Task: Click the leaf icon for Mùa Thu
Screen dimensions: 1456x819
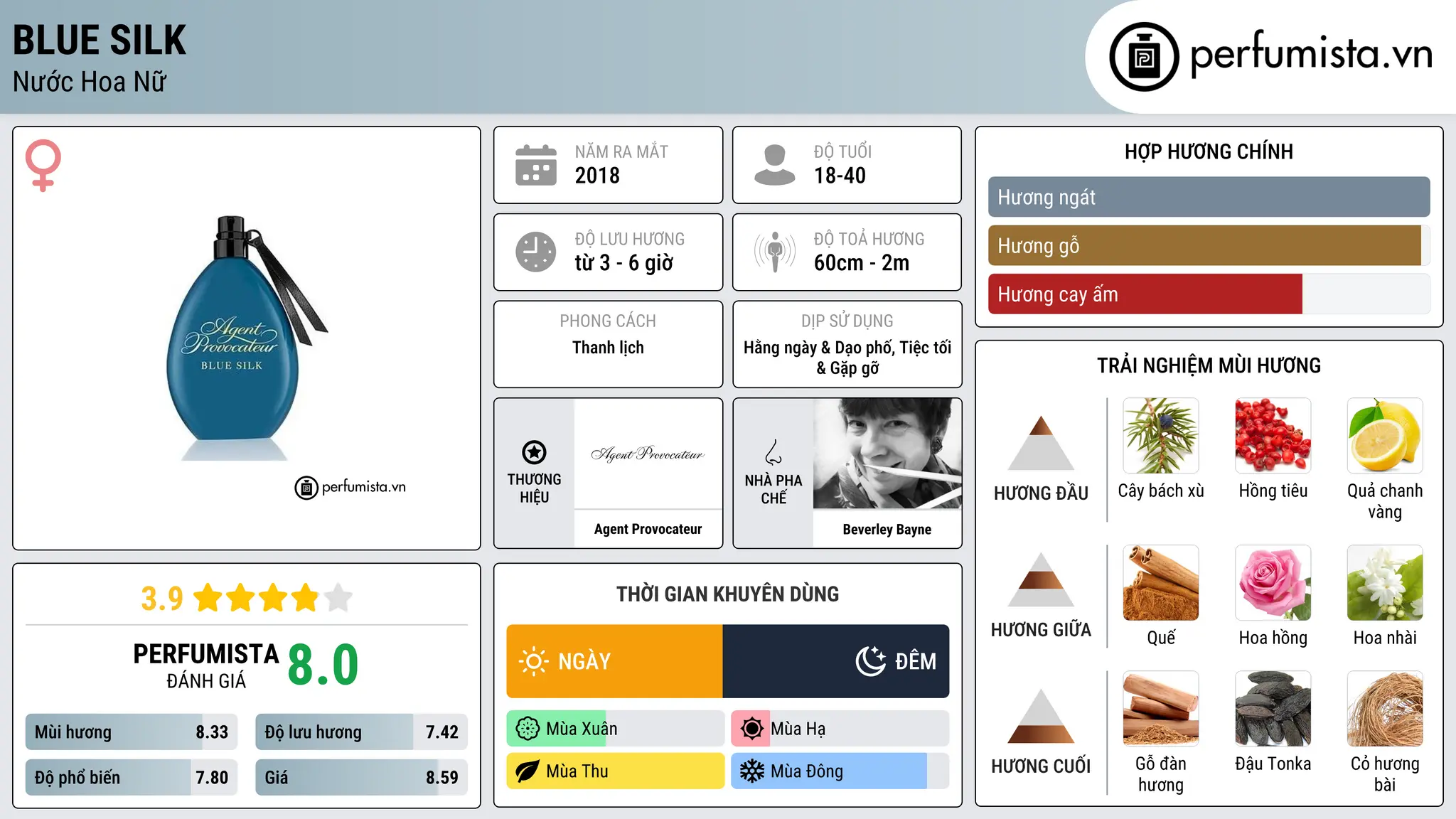Action: (x=528, y=771)
